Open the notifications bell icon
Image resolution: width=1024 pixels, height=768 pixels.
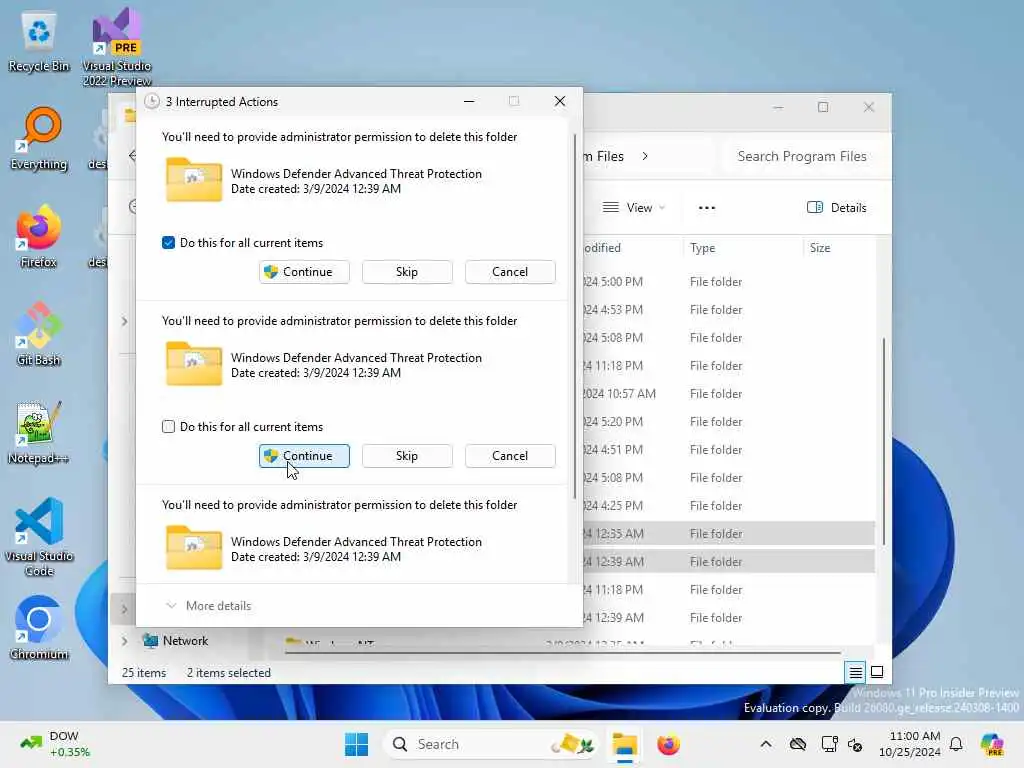pyautogui.click(x=956, y=744)
